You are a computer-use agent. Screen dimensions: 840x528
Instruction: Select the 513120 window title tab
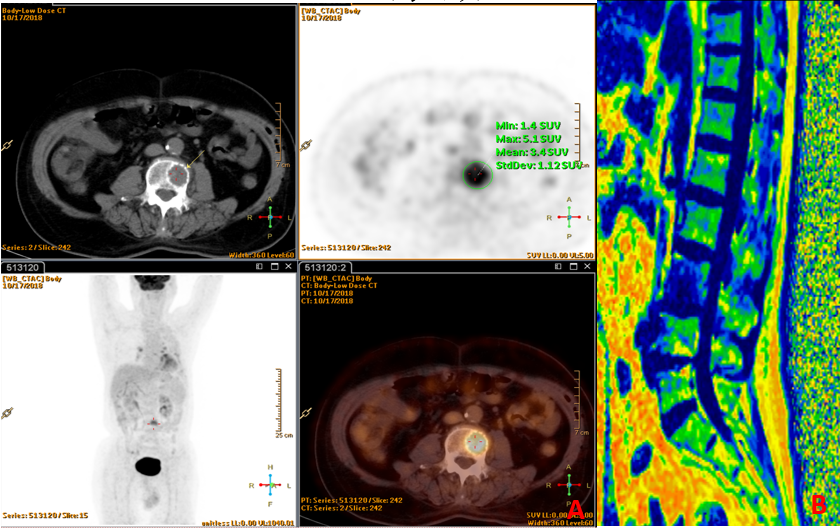point(20,267)
